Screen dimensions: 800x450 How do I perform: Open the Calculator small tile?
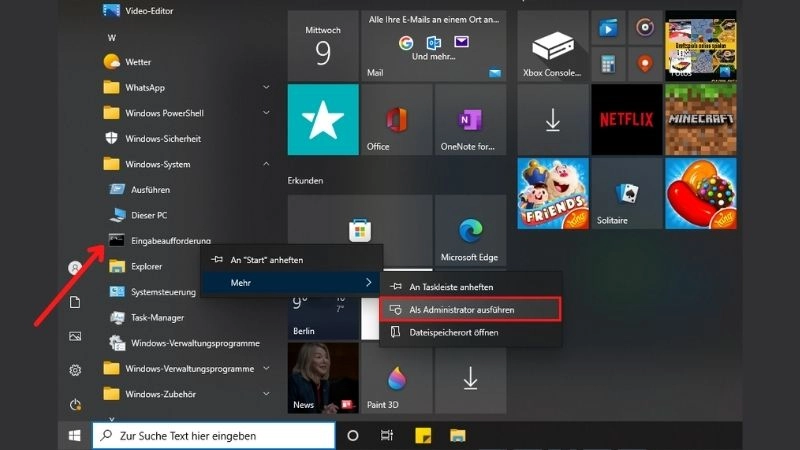point(608,64)
